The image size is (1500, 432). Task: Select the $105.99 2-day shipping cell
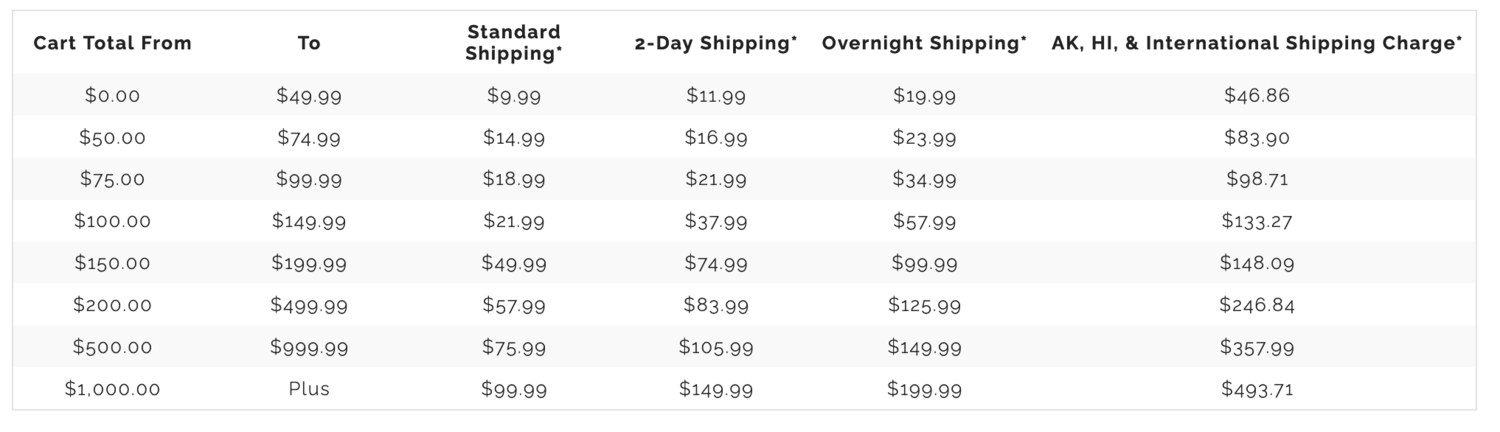(x=716, y=347)
